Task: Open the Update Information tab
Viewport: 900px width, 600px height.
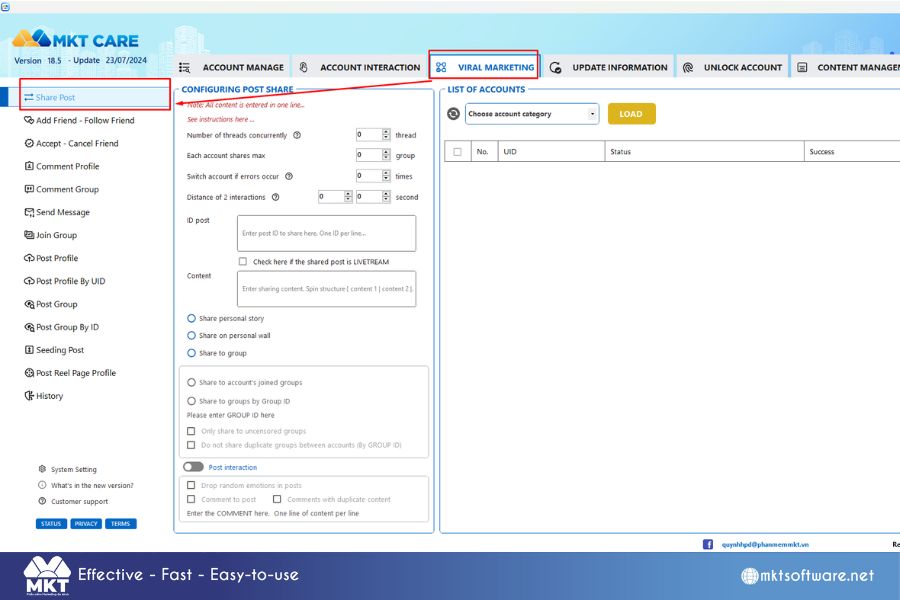Action: tap(608, 67)
